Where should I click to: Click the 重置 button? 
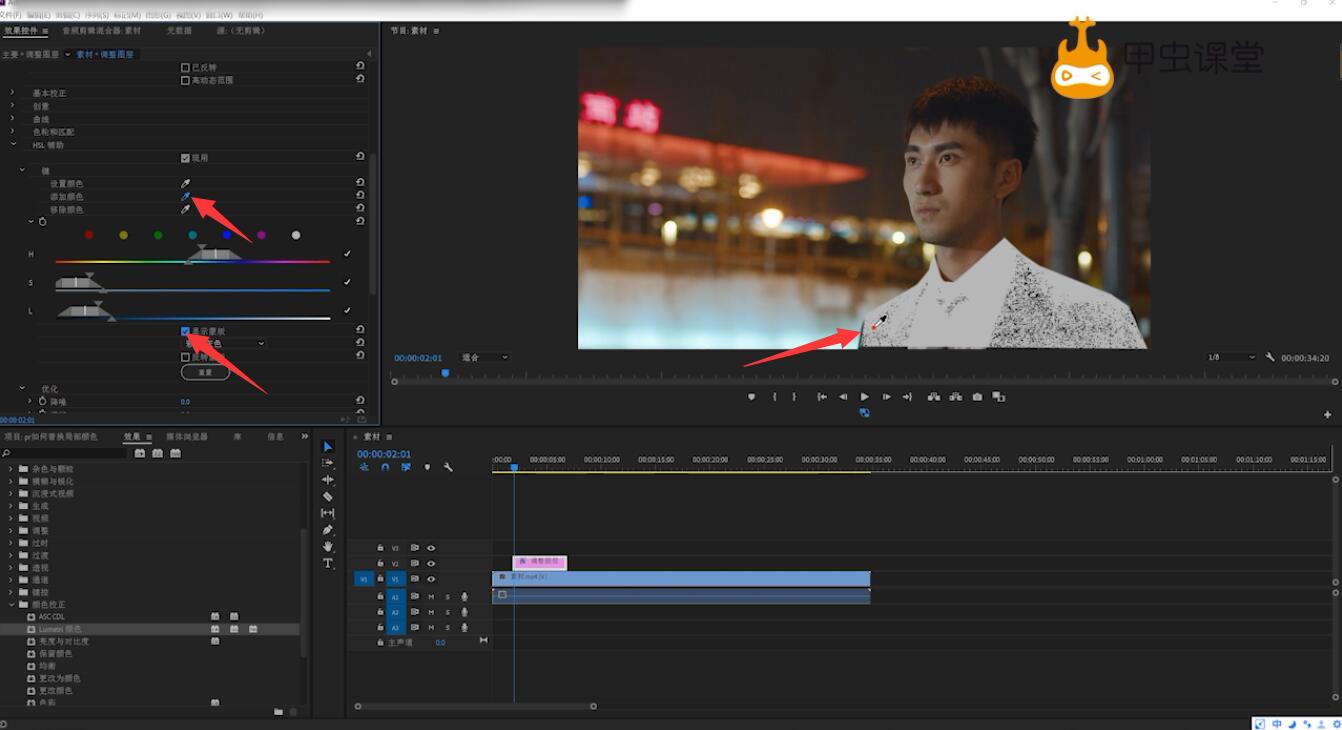pos(205,372)
